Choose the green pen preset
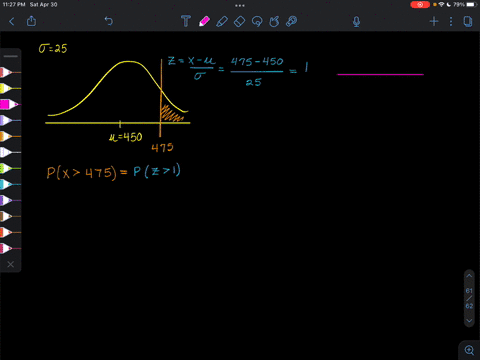Viewport: 480px width, 360px height. 10,168
